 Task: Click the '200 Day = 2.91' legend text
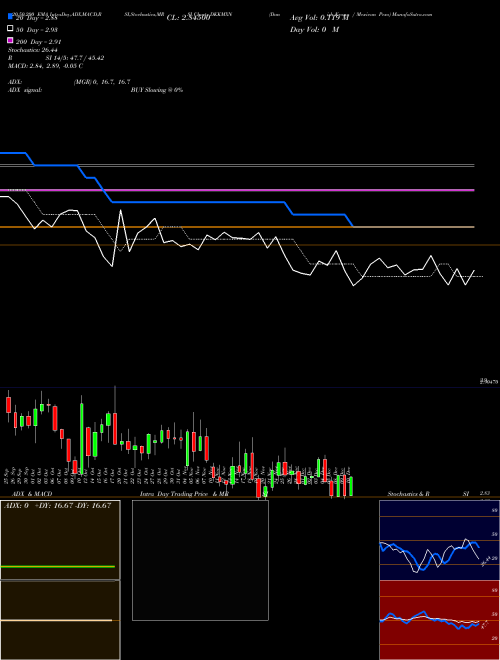[x=38, y=41]
